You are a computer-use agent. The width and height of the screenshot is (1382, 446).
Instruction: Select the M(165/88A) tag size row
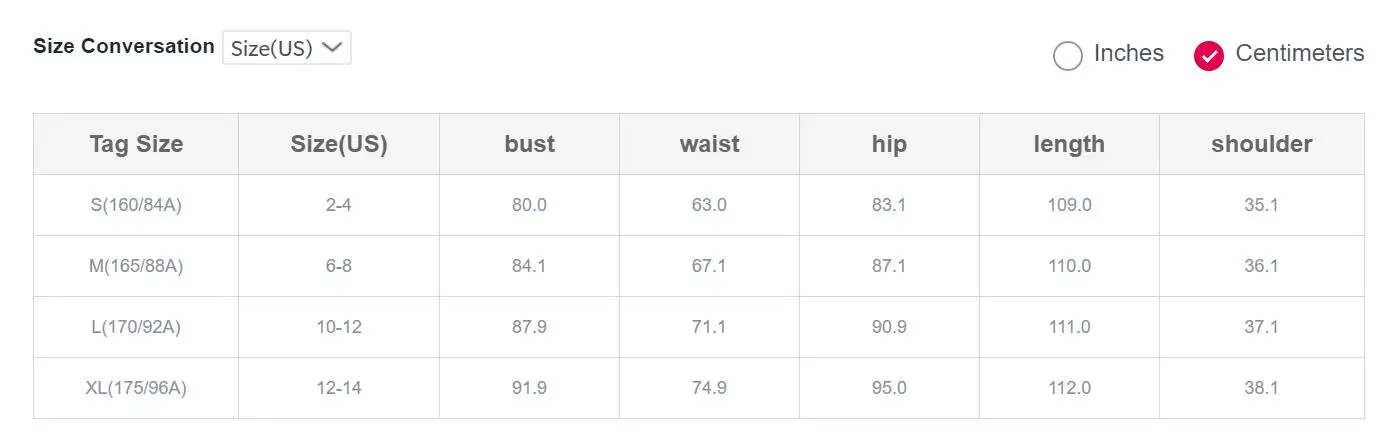pyautogui.click(x=699, y=266)
